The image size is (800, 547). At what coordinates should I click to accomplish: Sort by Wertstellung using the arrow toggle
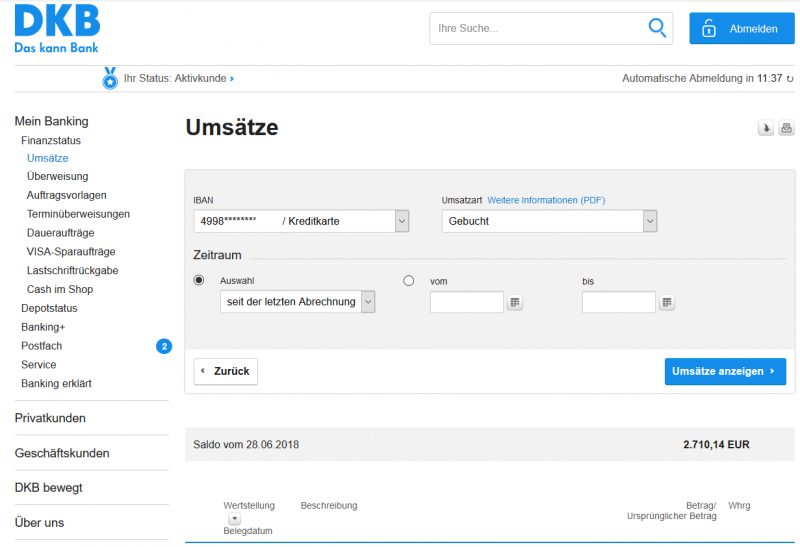[234, 519]
